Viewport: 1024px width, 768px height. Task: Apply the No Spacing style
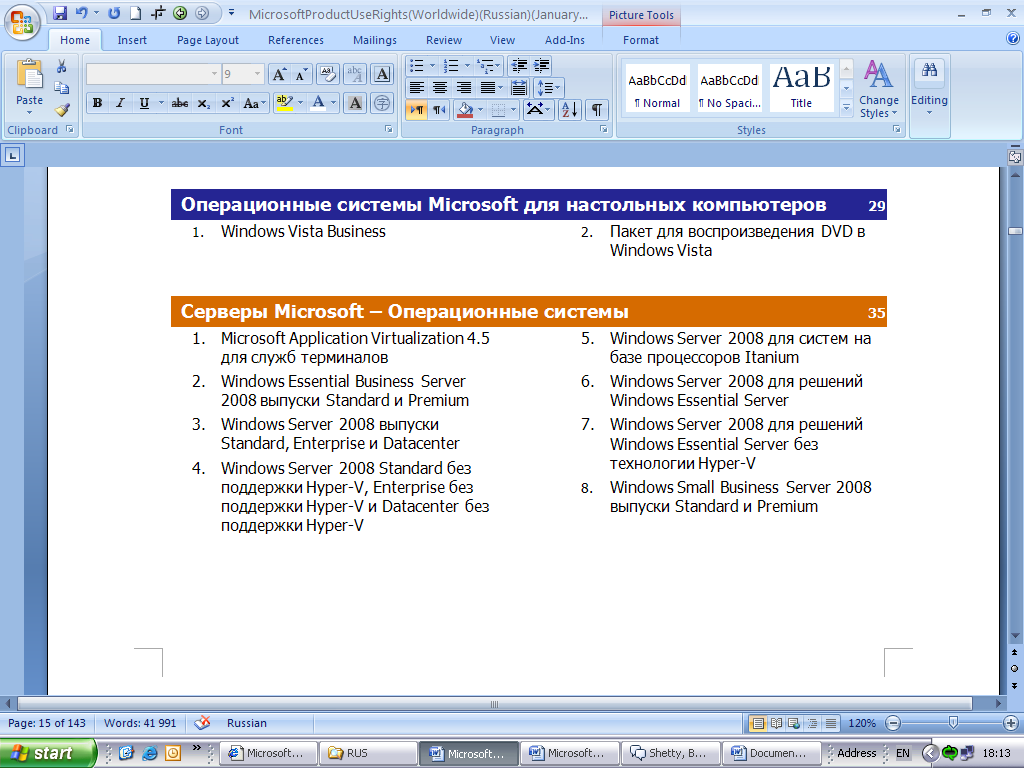pos(729,88)
